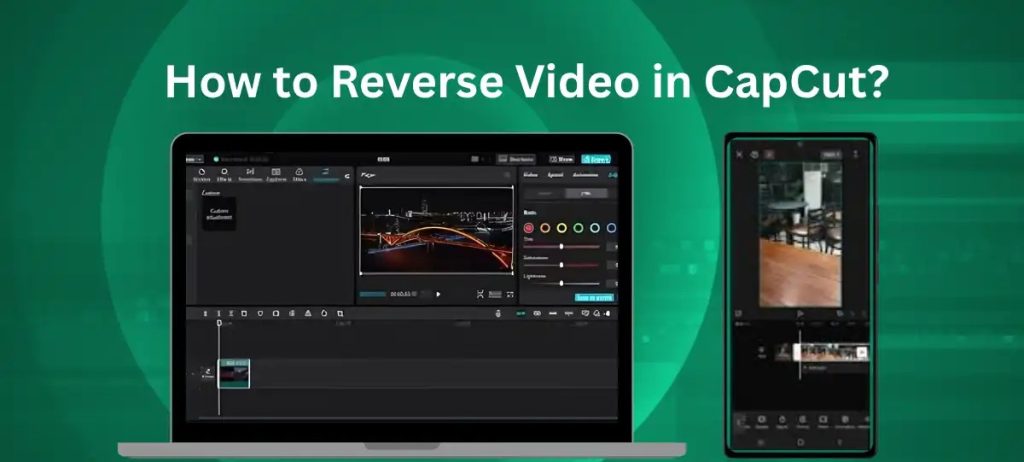Open the Shortcuts button in the top bar
This screenshot has width=1024, height=462.
pyautogui.click(x=515, y=159)
